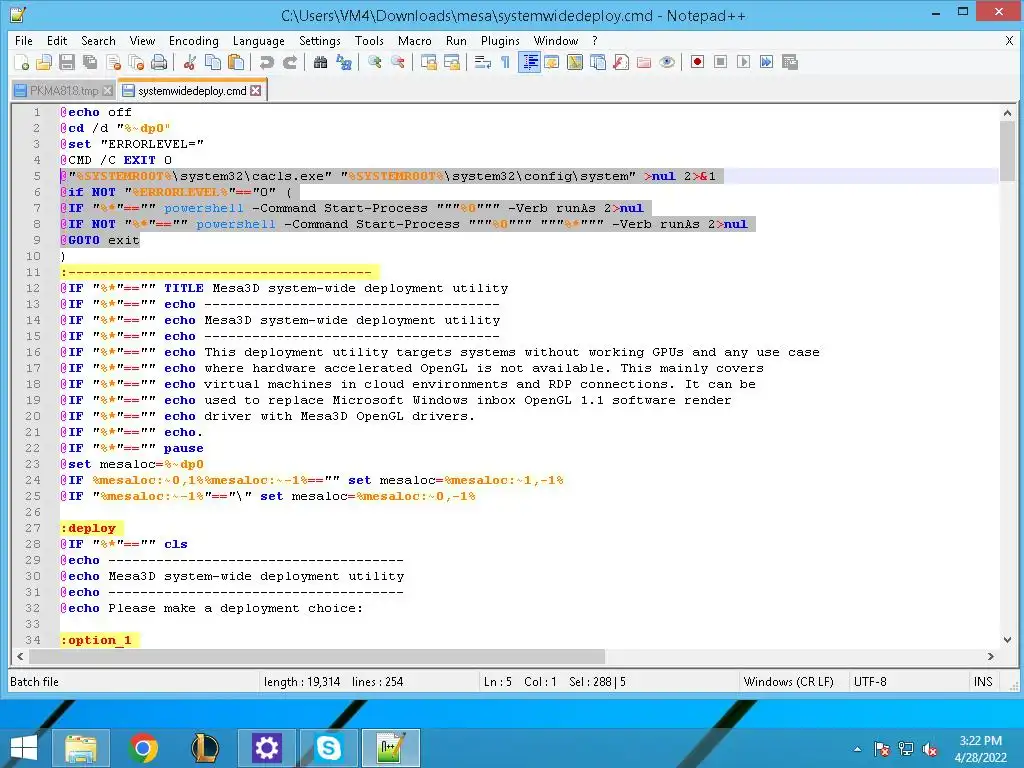Screen dimensions: 1024x768
Task: Click the Paste clipboard icon
Action: [236, 62]
